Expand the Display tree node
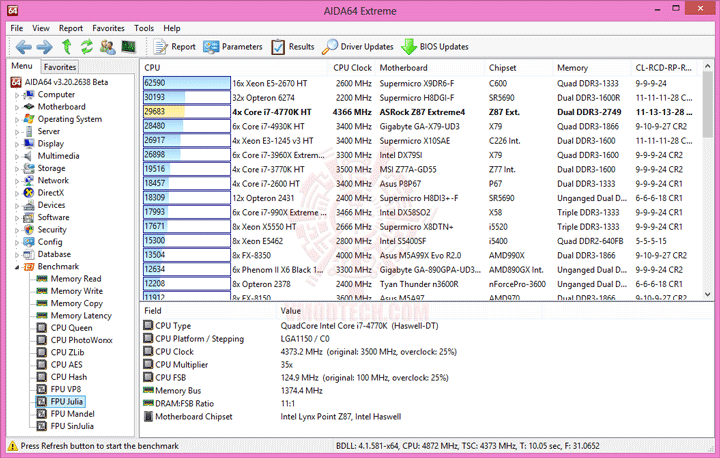 [17, 144]
